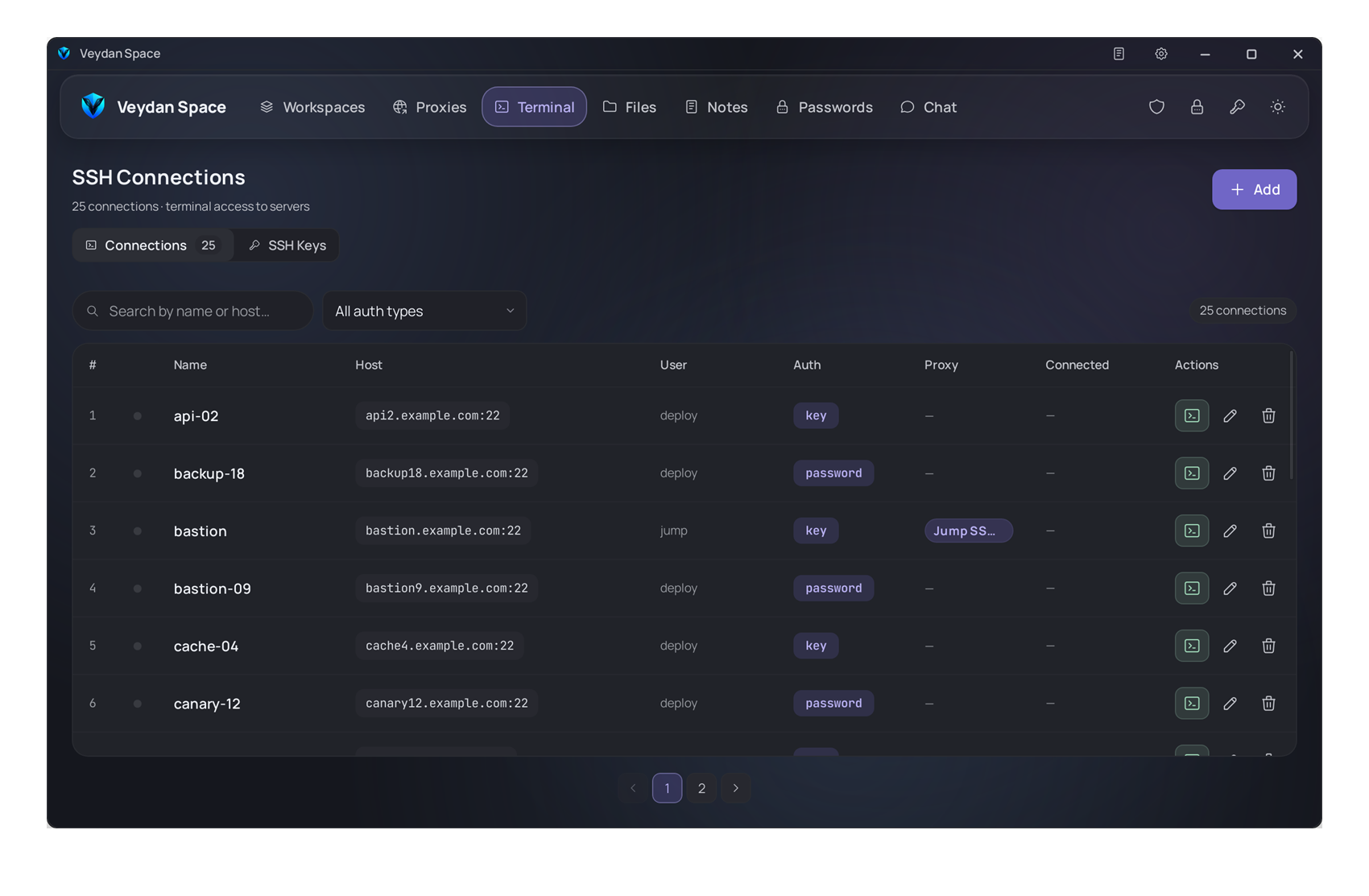Image resolution: width=1369 pixels, height=896 pixels.
Task: Add a new SSH connection
Action: click(x=1254, y=189)
